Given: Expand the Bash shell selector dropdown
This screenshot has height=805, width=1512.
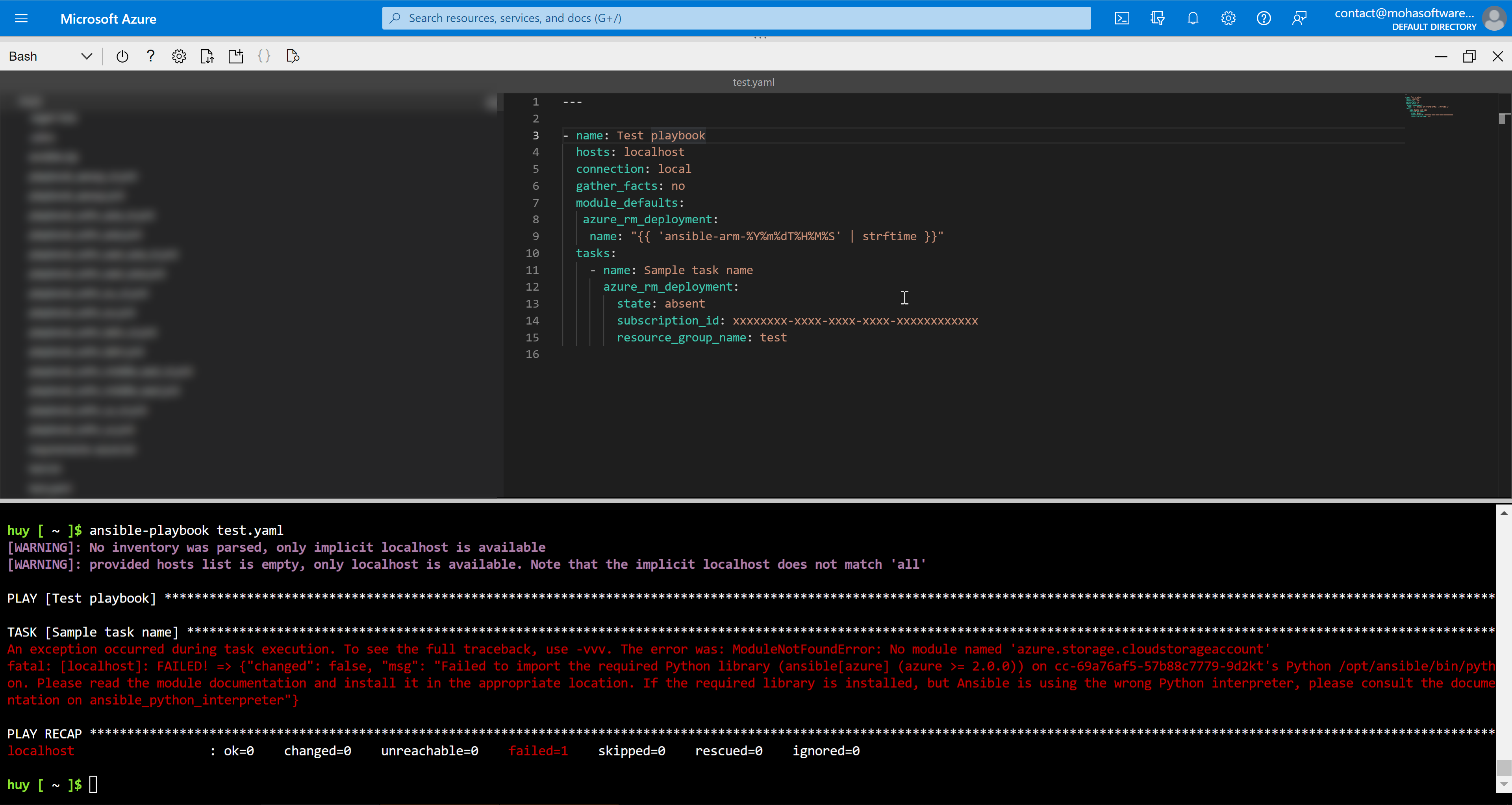Looking at the screenshot, I should point(86,56).
